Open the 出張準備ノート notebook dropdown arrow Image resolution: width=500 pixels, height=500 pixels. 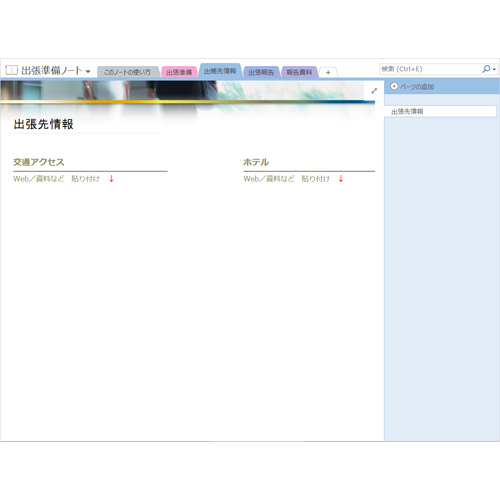point(88,71)
